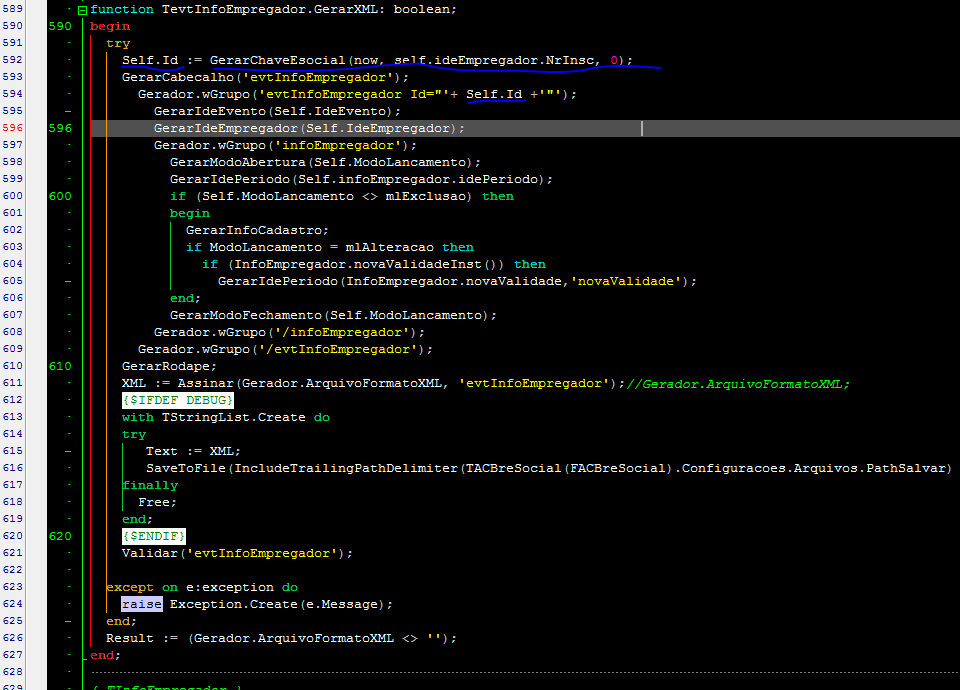Click IncludeTrailingPathDelimiter on line 616
The image size is (960, 690).
click(x=346, y=468)
